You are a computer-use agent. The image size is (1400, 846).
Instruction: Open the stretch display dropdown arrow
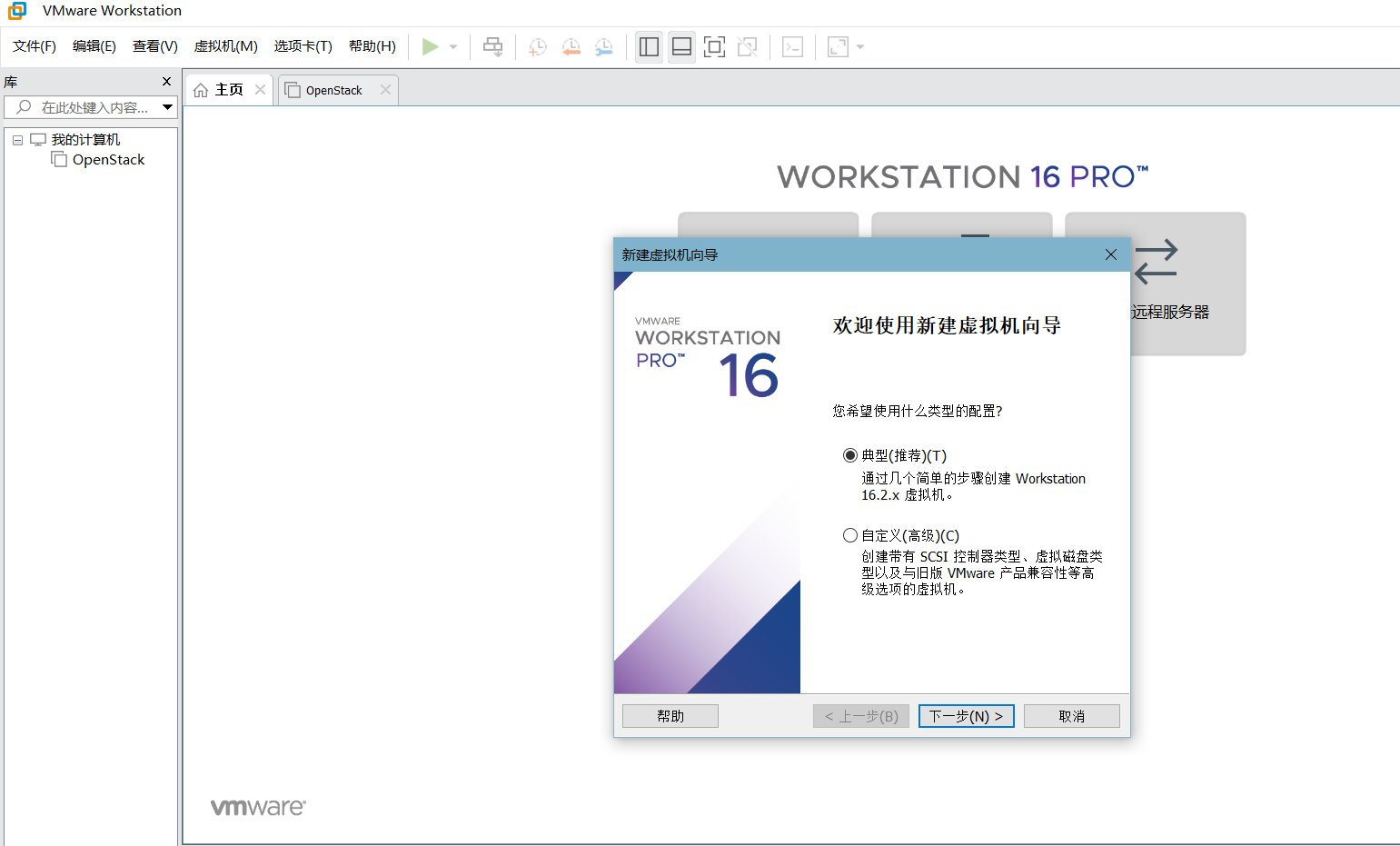[860, 47]
